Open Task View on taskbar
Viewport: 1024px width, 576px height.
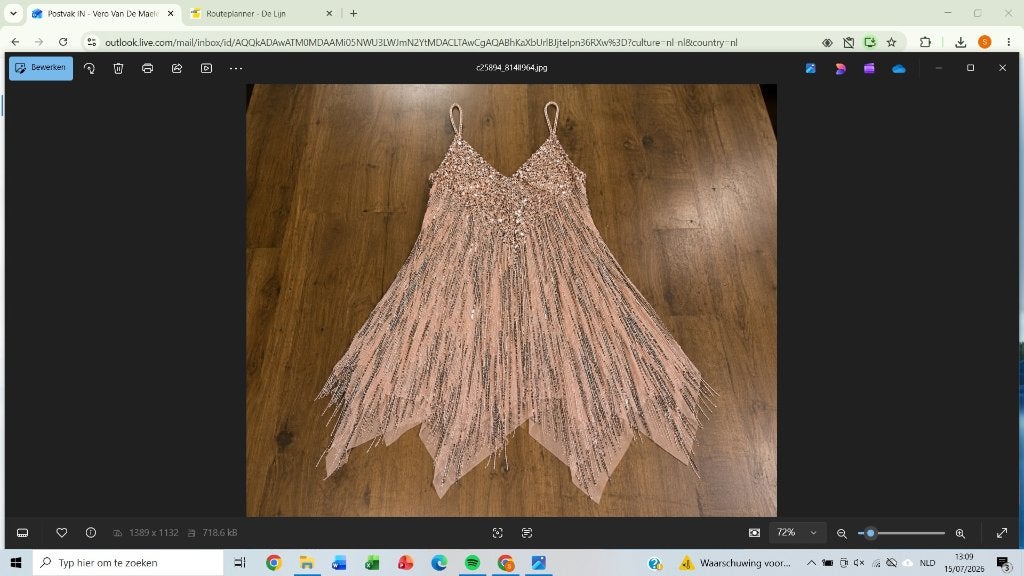240,562
